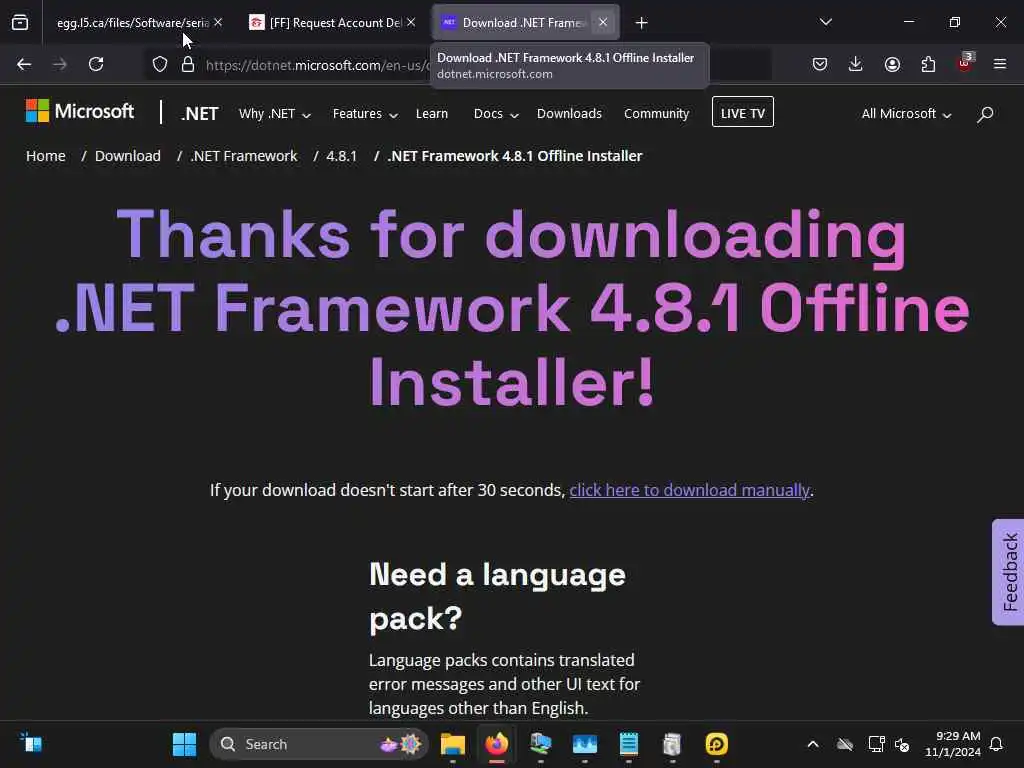Open the Windows Start menu
The width and height of the screenshot is (1024, 768).
coord(184,744)
